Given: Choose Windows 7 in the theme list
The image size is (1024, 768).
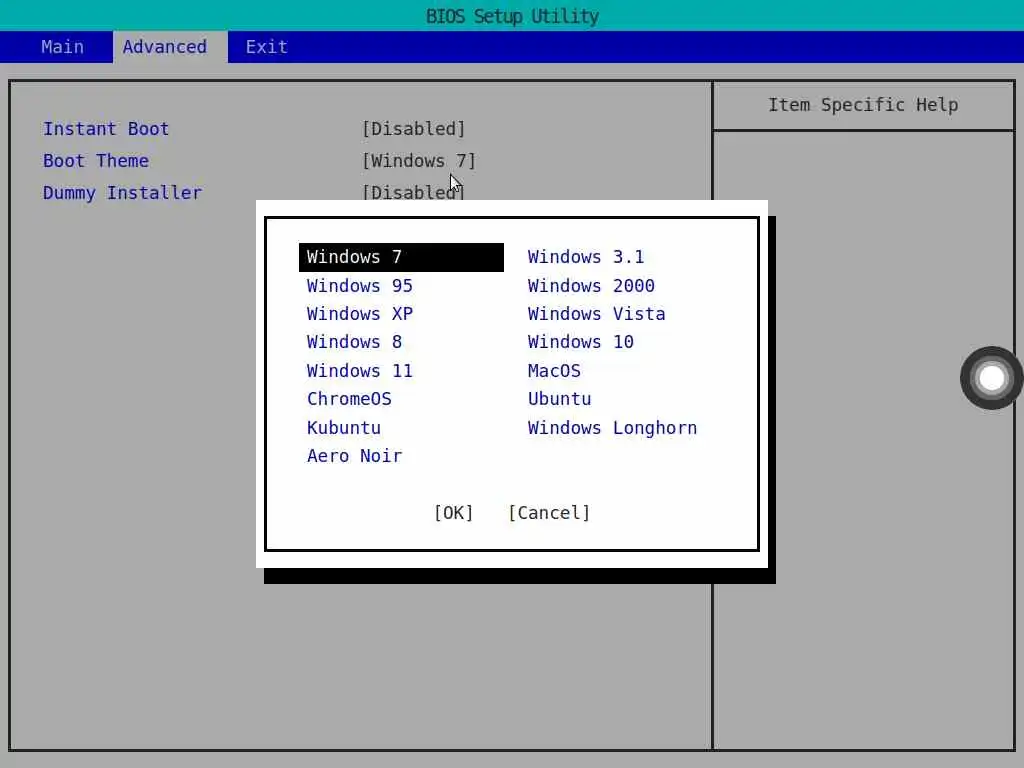Looking at the screenshot, I should pos(401,257).
